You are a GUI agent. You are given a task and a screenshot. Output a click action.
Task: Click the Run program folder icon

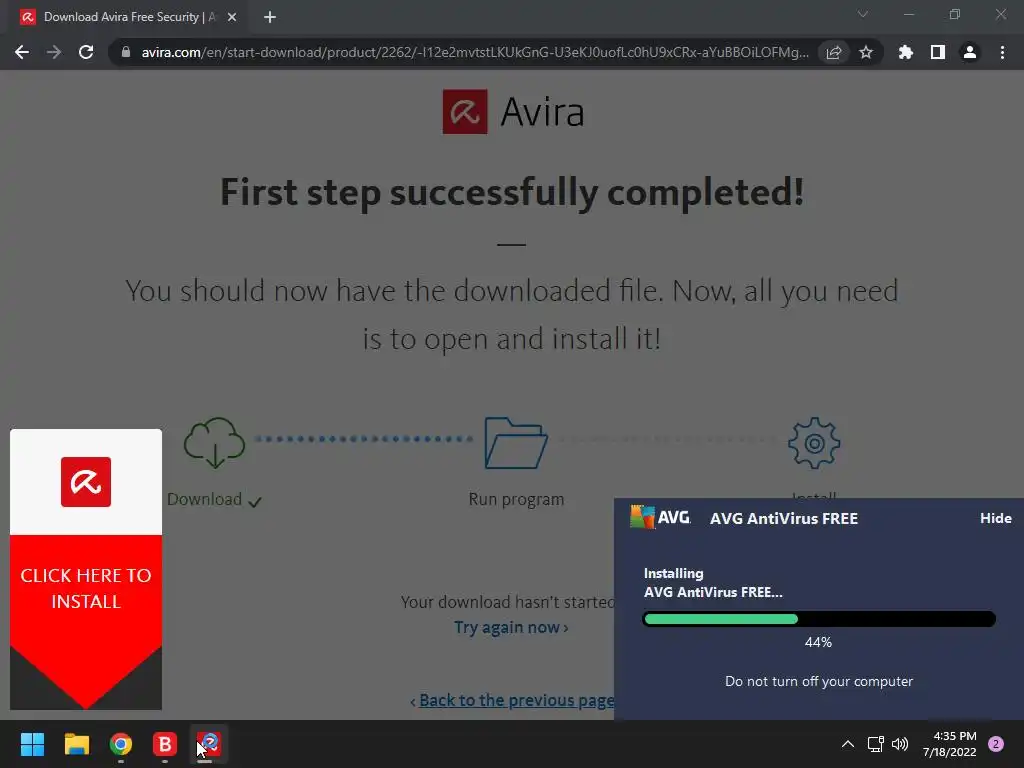pos(516,443)
